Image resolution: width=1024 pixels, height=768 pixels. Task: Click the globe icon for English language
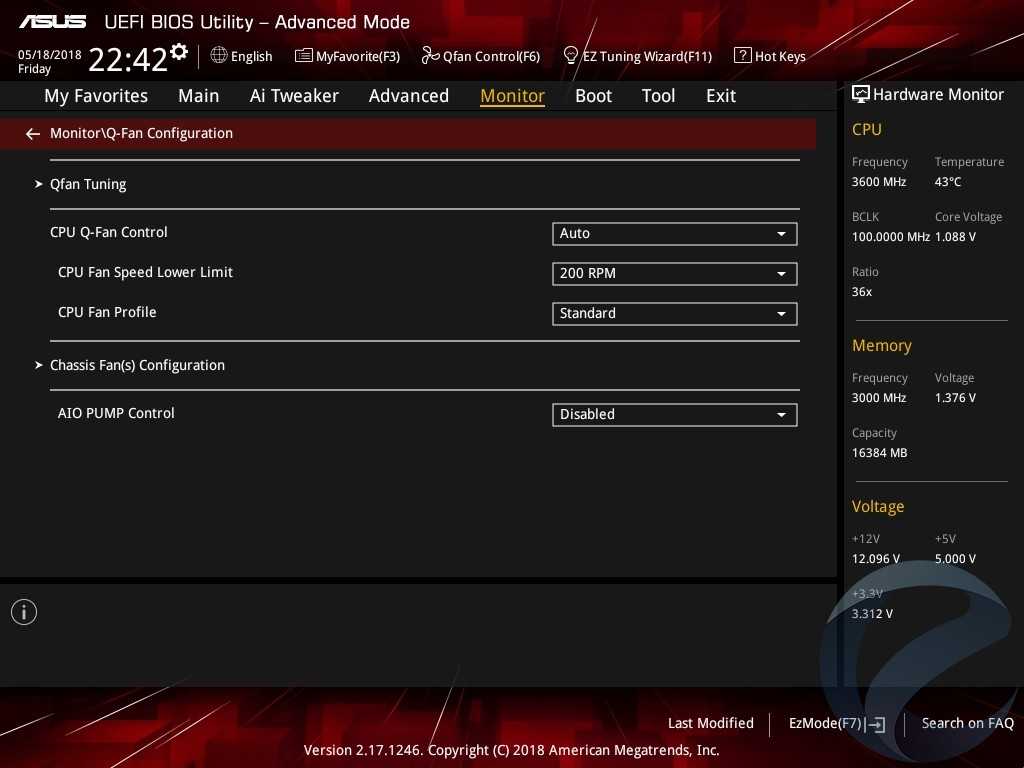pyautogui.click(x=219, y=56)
